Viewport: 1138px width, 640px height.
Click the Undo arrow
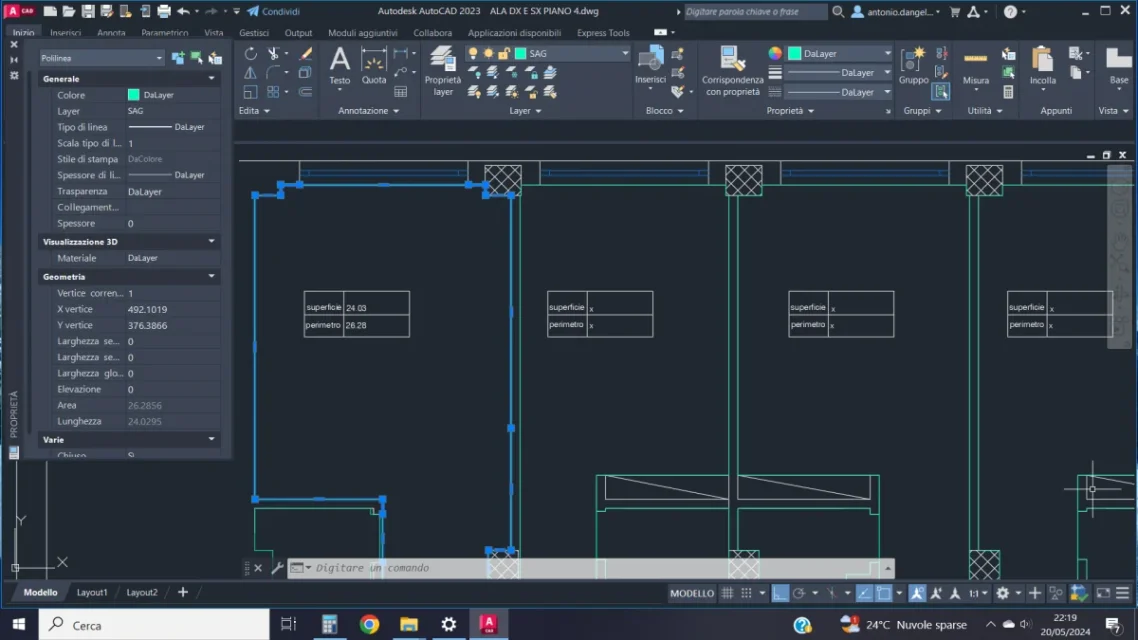184,12
